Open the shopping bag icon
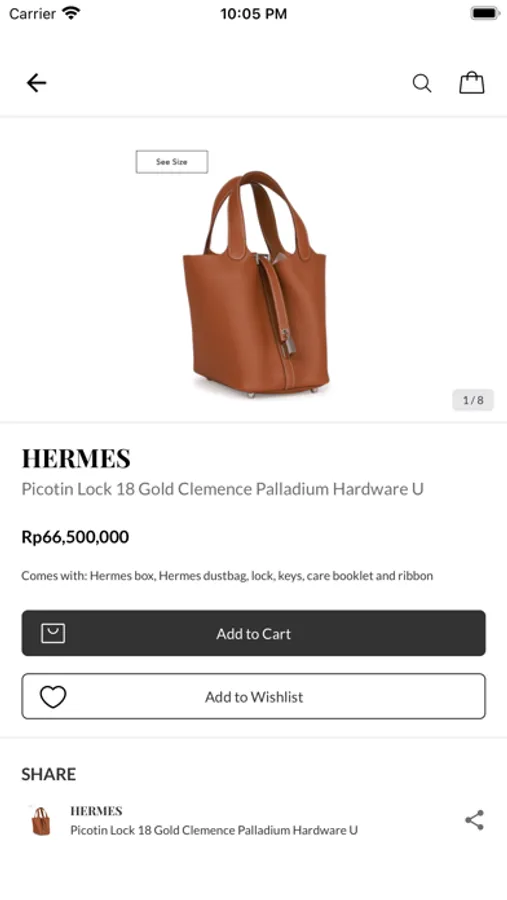The width and height of the screenshot is (507, 900). (x=472, y=83)
